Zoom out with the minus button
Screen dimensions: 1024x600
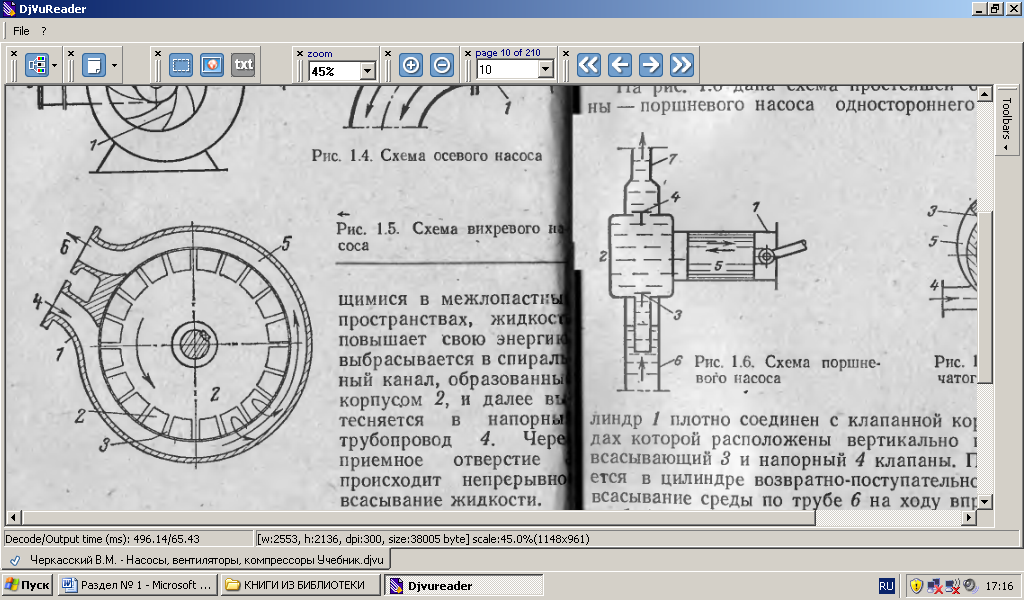tap(442, 65)
